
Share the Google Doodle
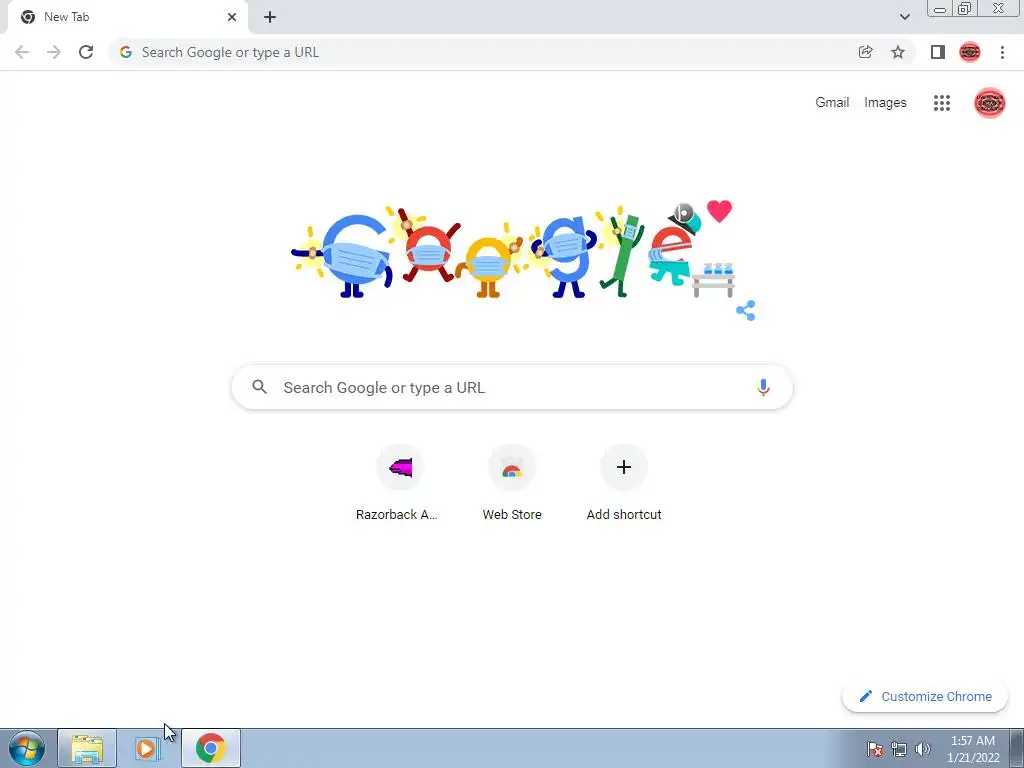[745, 310]
